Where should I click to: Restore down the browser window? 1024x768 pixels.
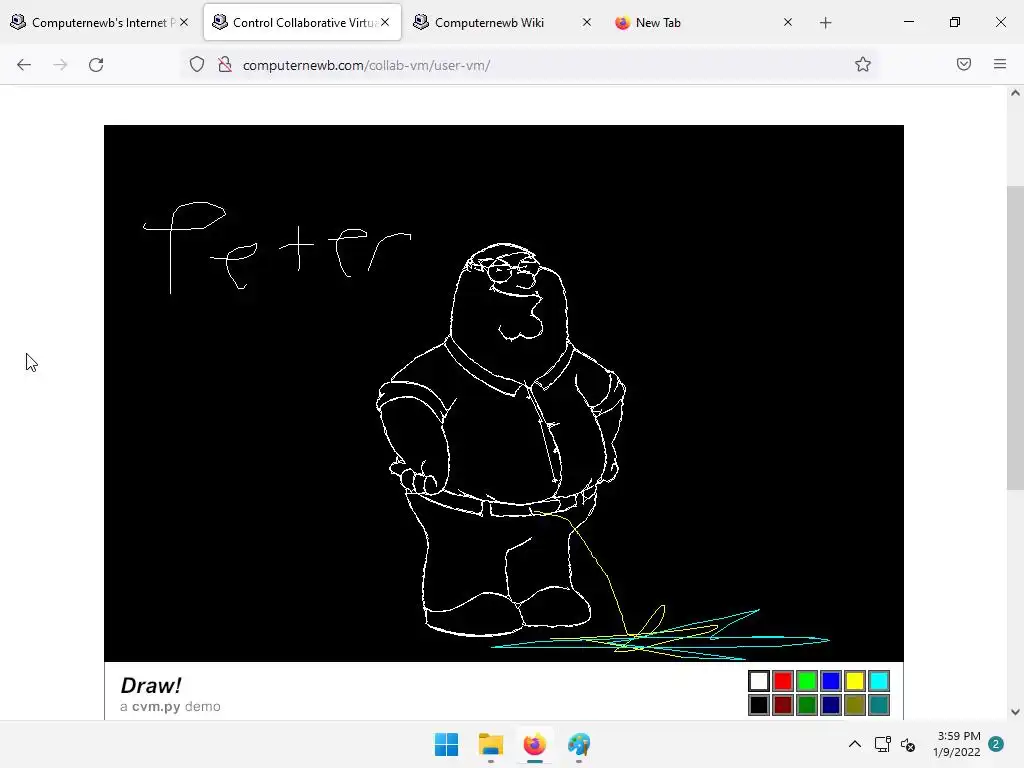tap(955, 22)
